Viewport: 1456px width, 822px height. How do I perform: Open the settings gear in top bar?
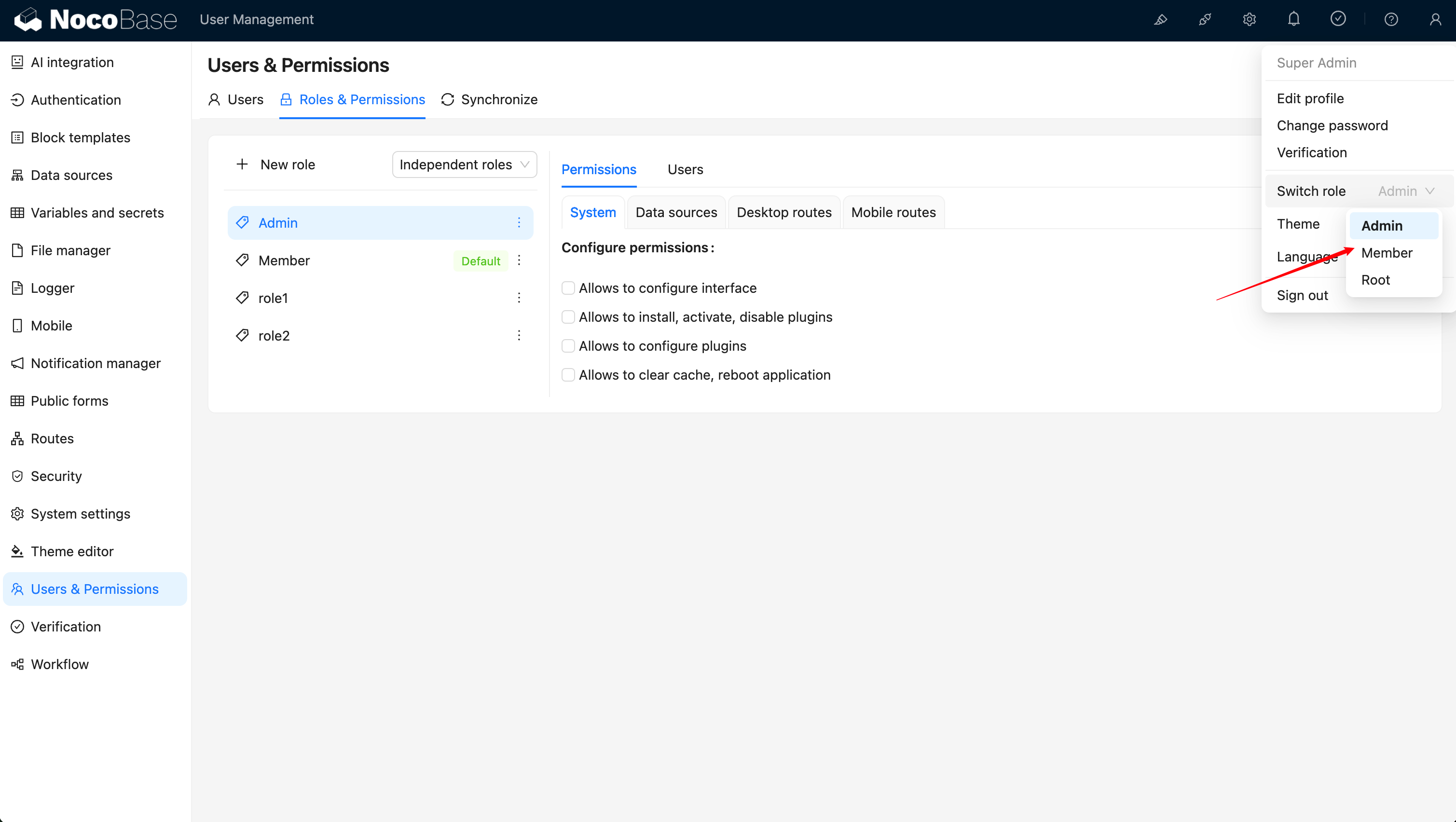coord(1249,20)
